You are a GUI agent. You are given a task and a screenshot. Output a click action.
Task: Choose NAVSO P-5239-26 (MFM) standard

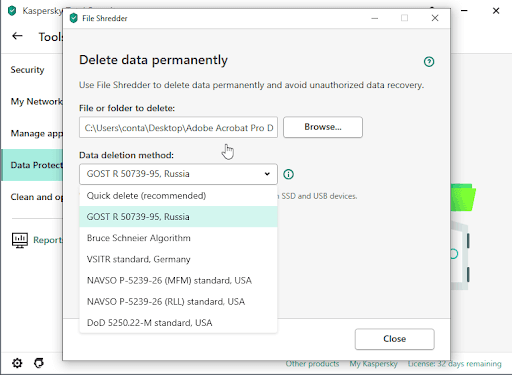(178, 280)
